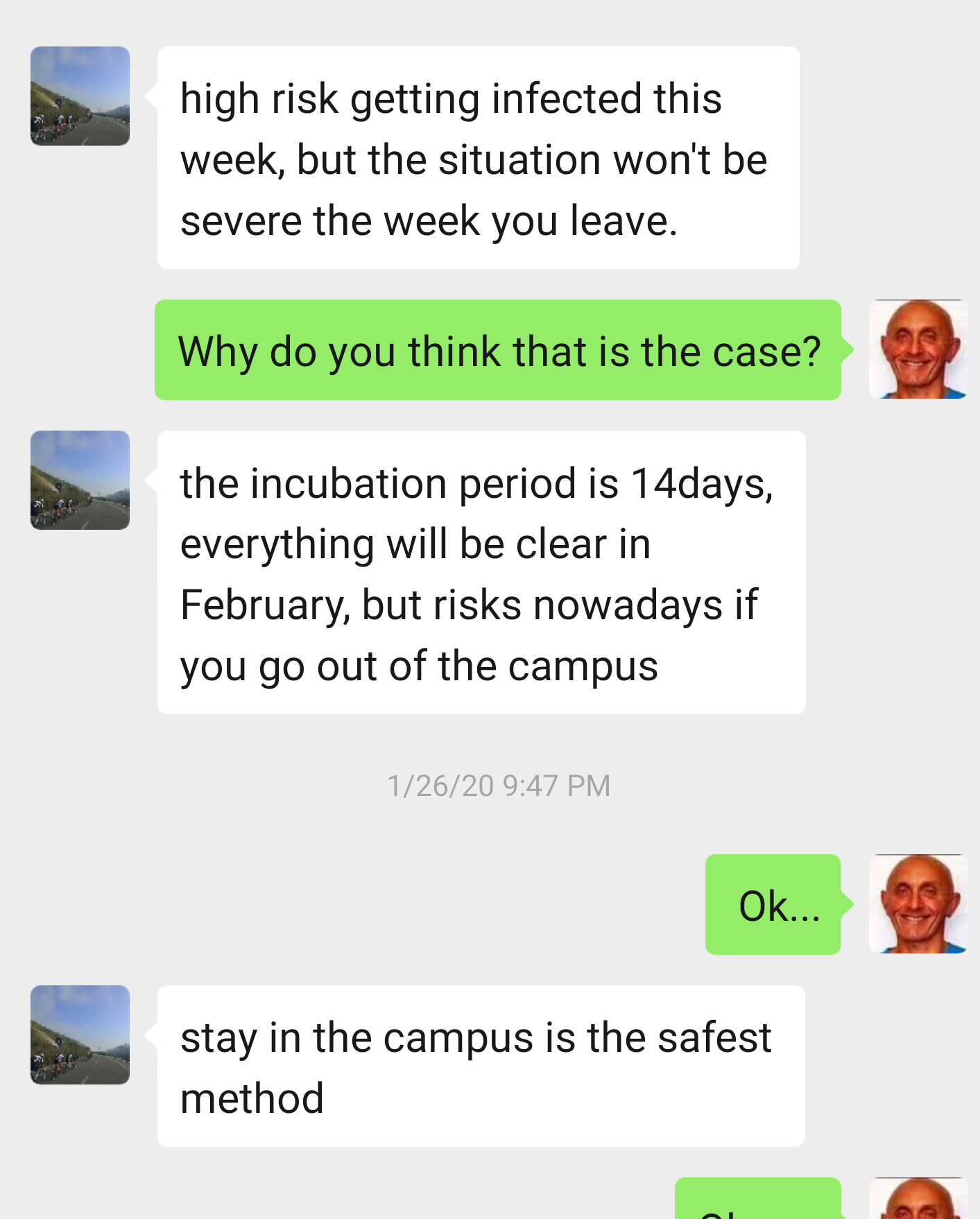
Task: Select the "stay in the campus is the safest method" bubble
Action: pos(481,1066)
